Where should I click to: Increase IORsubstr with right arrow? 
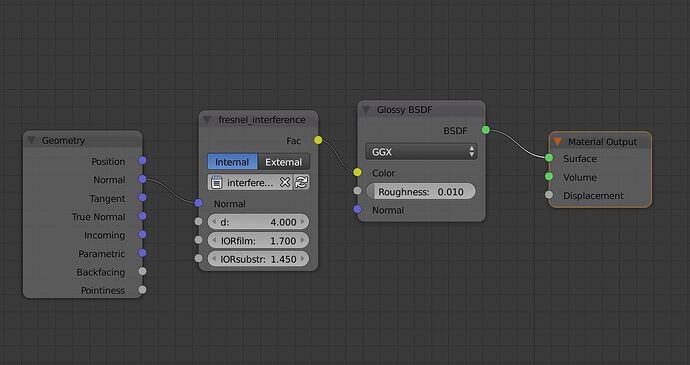pyautogui.click(x=303, y=259)
